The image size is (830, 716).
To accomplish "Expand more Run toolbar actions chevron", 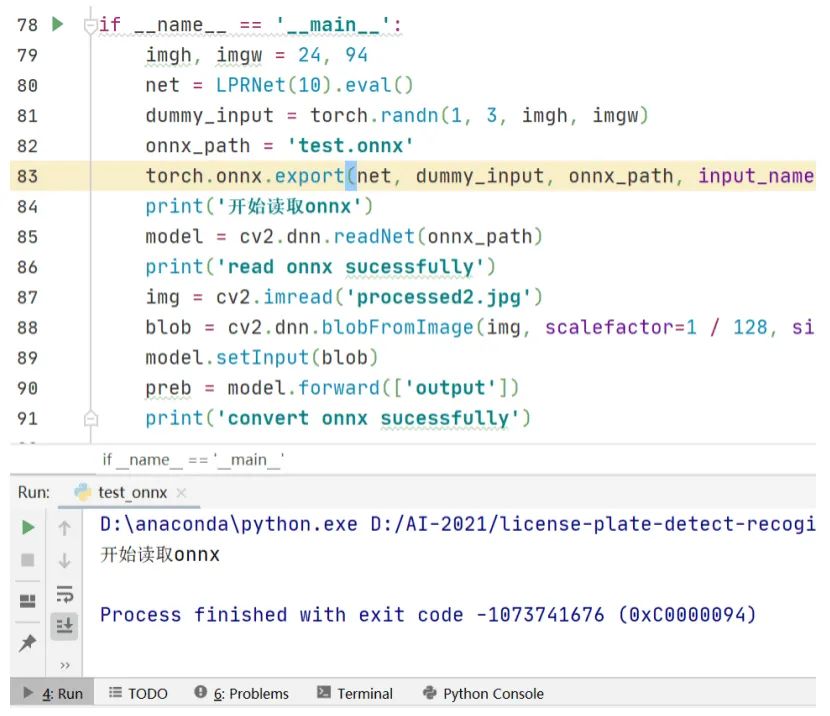I will [65, 665].
